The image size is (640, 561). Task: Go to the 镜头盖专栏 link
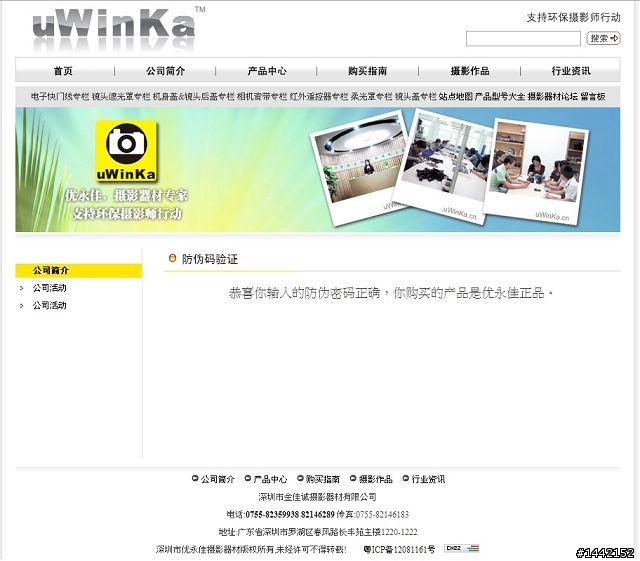coord(416,96)
